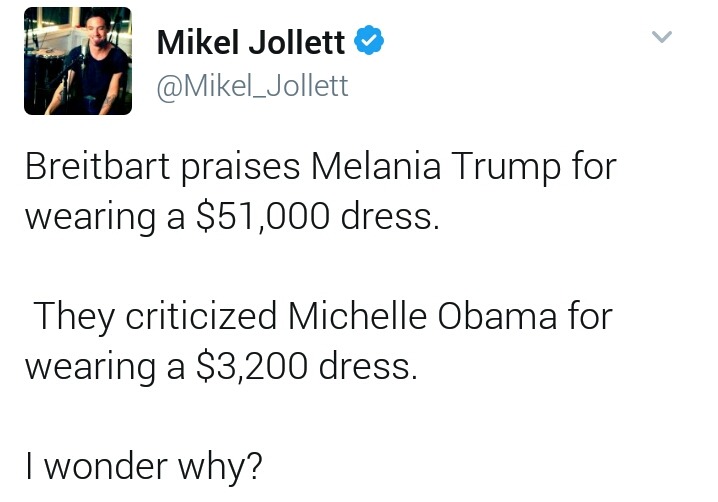This screenshot has height=502, width=718.
Task: Open the tweet options chevron menu
Action: pyautogui.click(x=662, y=37)
